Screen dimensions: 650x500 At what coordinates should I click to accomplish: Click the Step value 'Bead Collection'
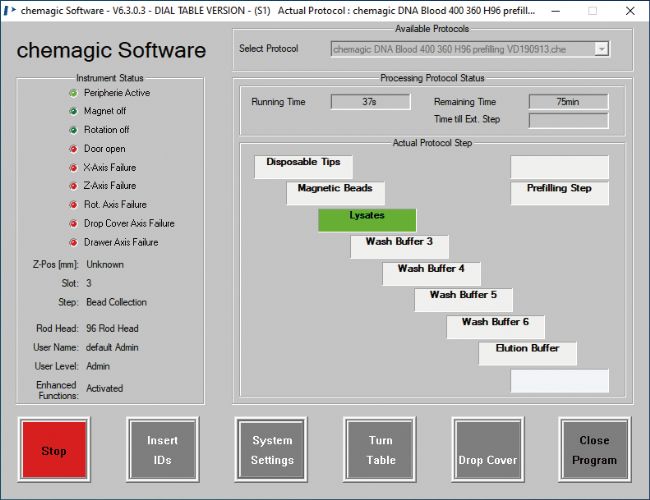coord(116,302)
